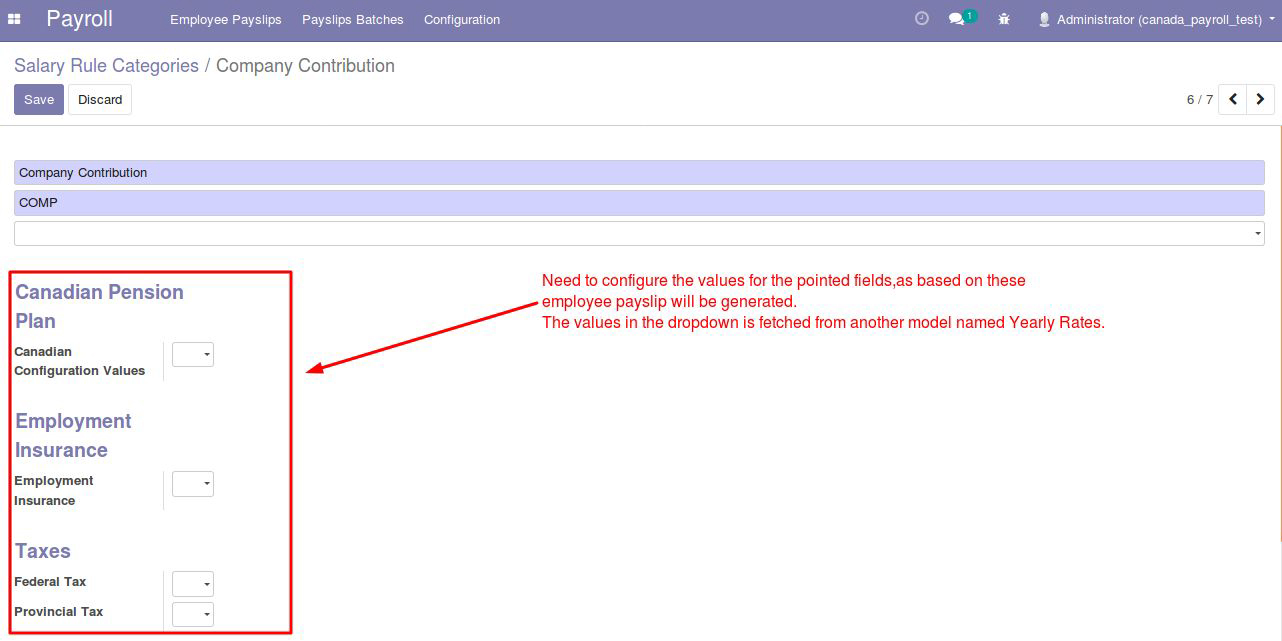Edit the COMP code field

(x=639, y=203)
